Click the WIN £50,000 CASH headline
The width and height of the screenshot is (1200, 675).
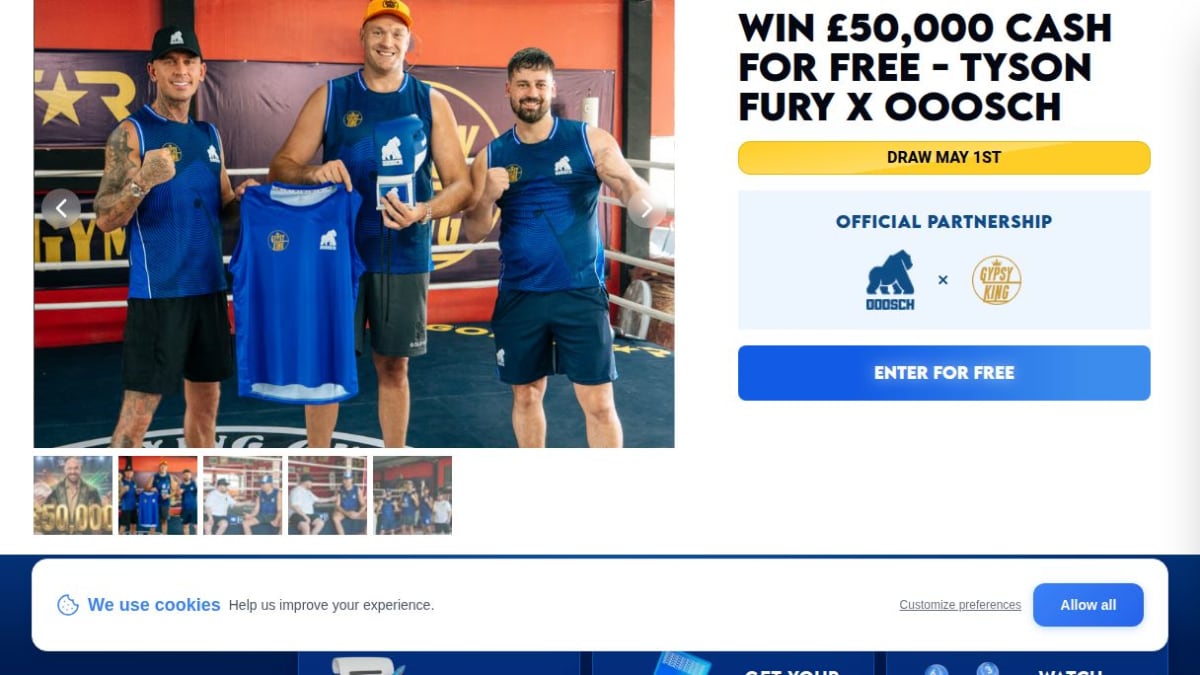pos(925,67)
